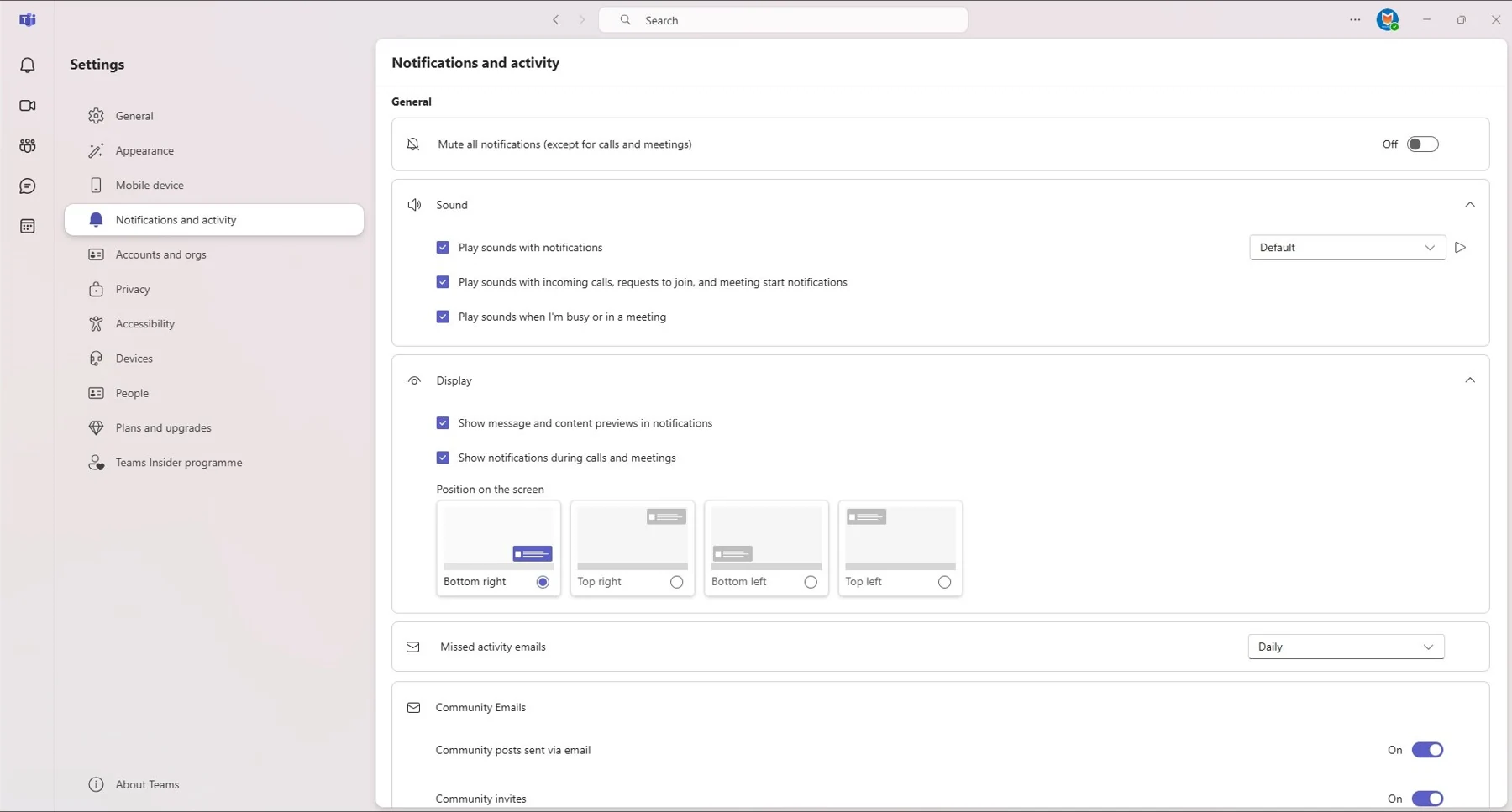Select the Bottom right position radio
Viewport: 1512px width, 812px height.
coord(543,582)
